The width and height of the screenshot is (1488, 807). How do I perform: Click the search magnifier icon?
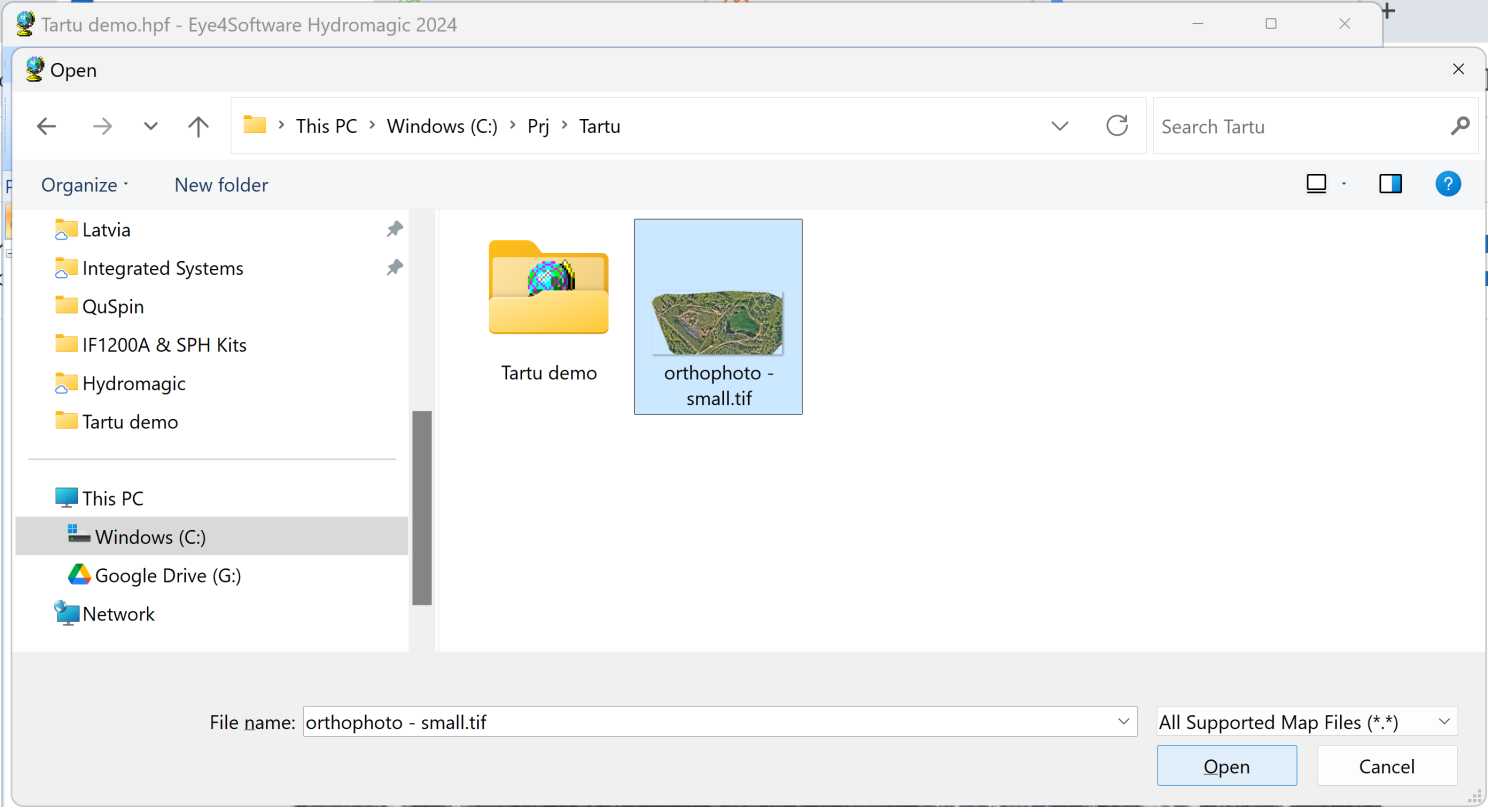[1460, 125]
